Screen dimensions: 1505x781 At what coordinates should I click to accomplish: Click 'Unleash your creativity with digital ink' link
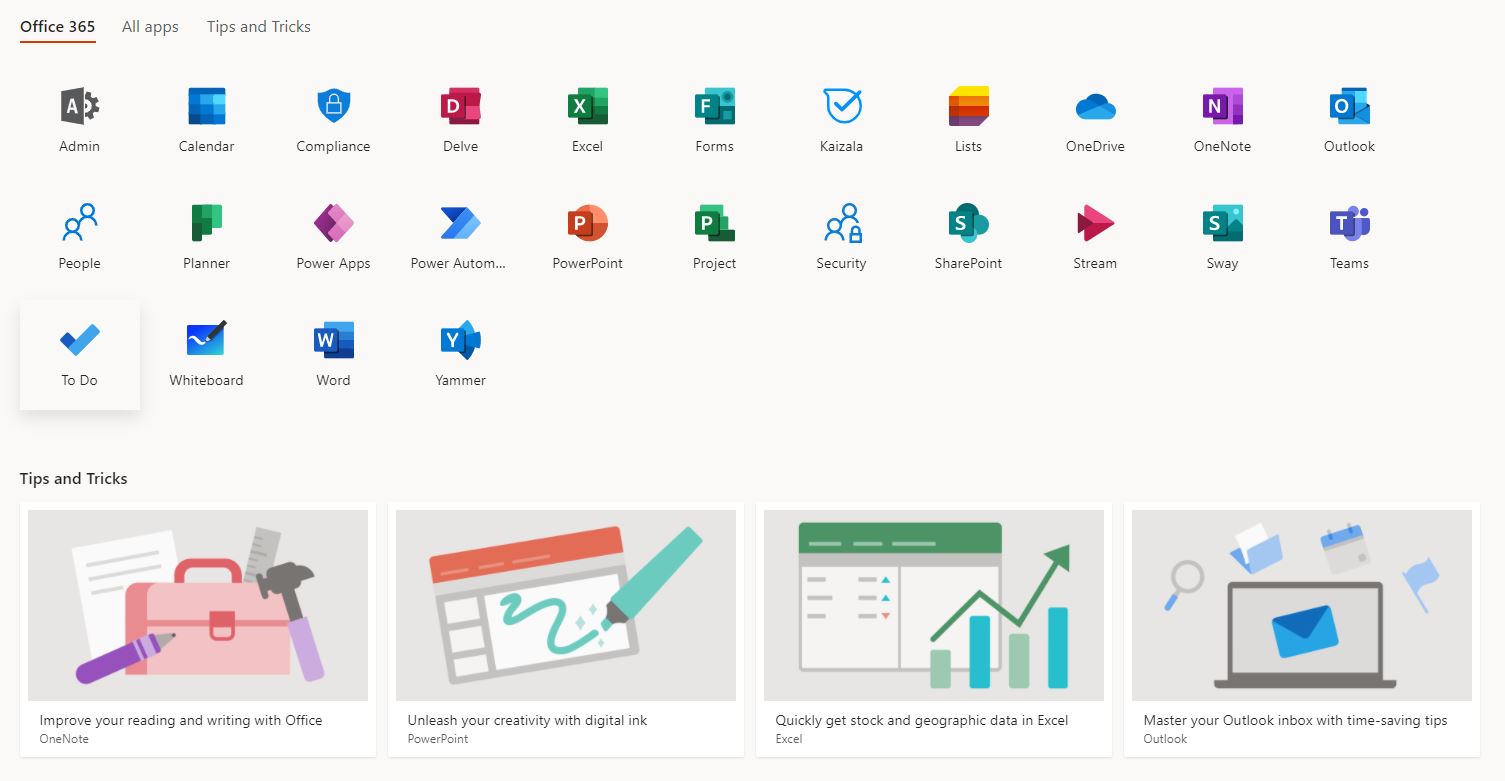click(528, 720)
